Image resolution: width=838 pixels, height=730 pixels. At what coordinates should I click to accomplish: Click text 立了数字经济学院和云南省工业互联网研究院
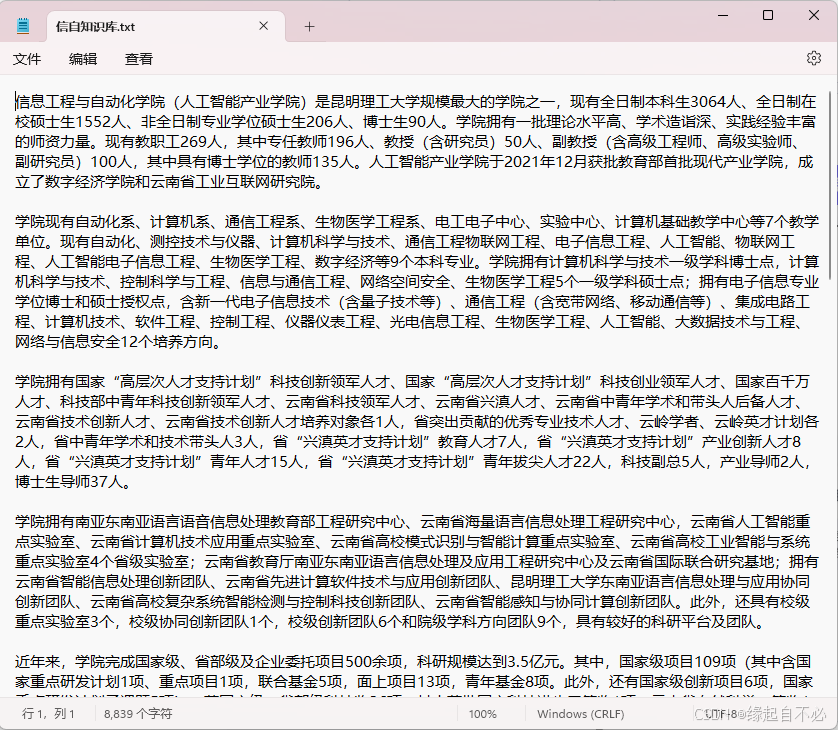coord(165,182)
